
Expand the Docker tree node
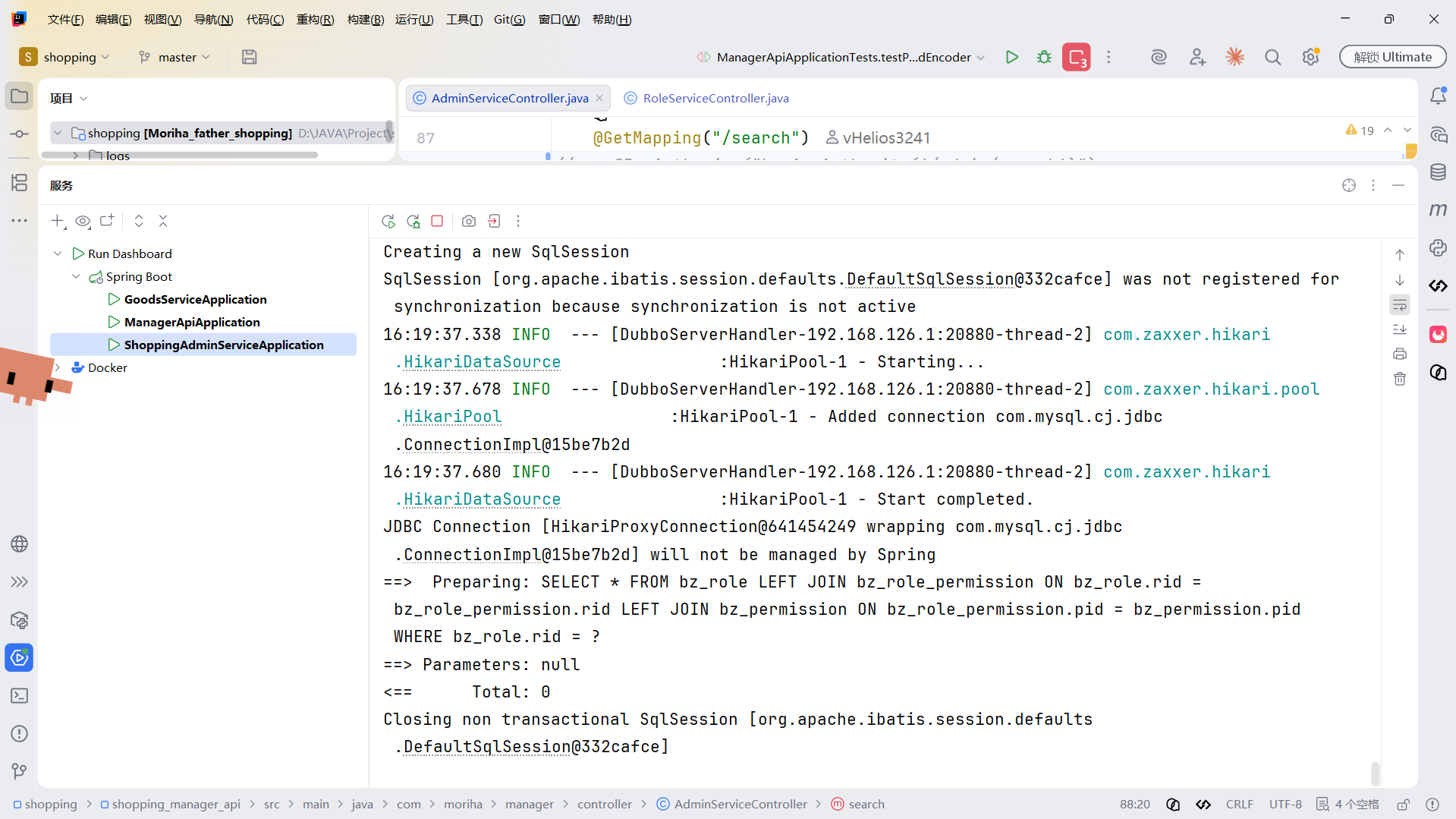(x=58, y=367)
